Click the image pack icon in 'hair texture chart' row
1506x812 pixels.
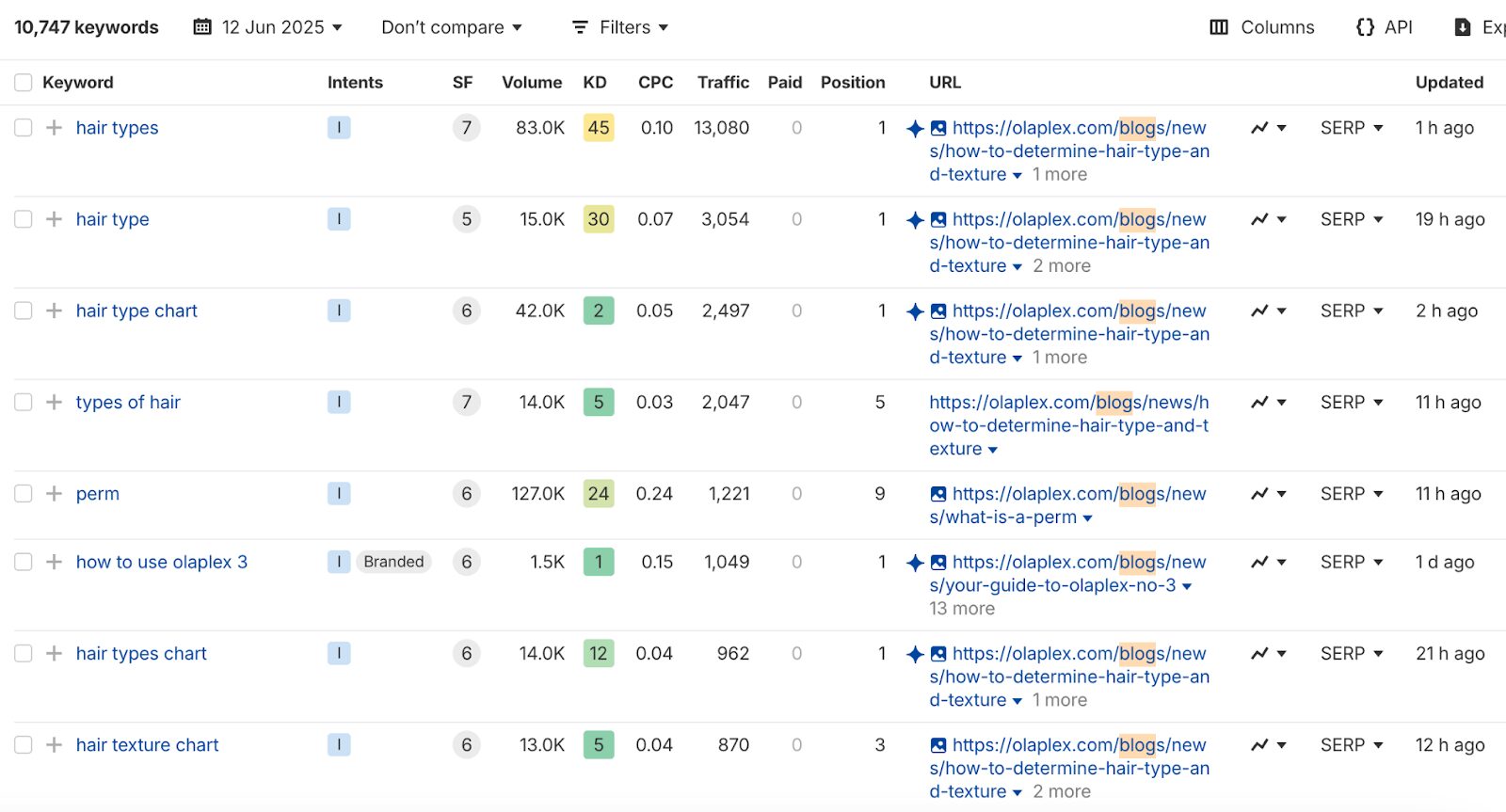(938, 745)
